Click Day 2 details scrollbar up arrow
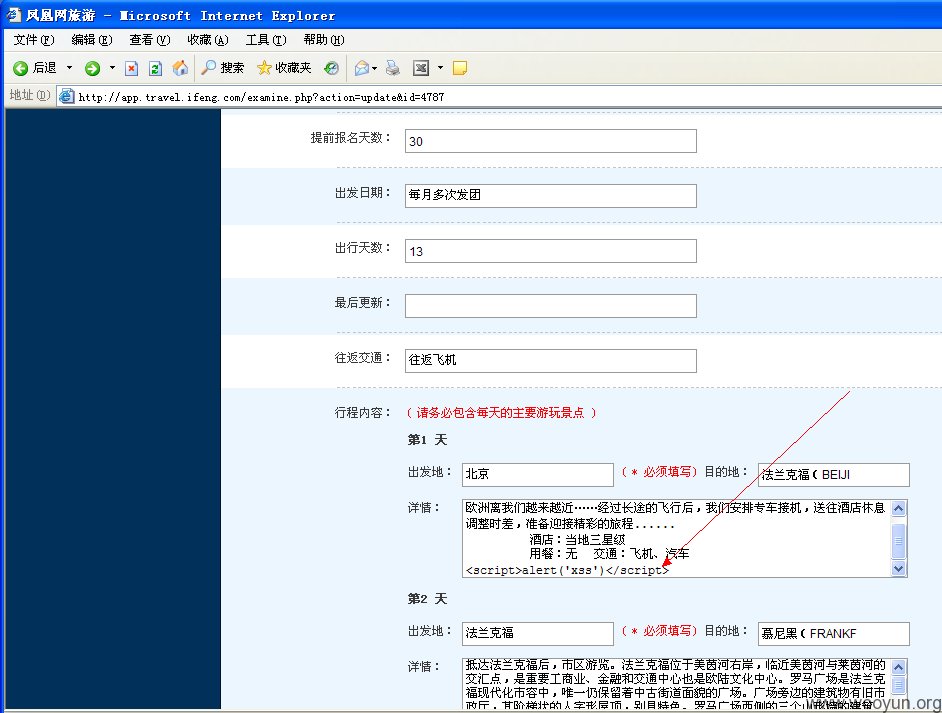 [x=899, y=667]
